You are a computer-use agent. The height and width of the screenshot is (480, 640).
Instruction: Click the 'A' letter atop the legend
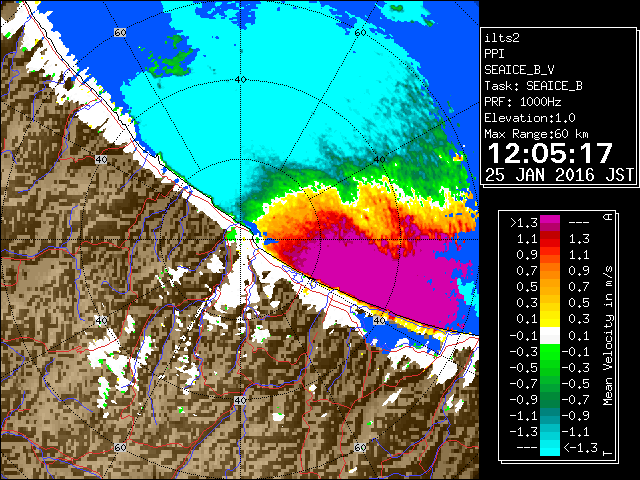608,217
